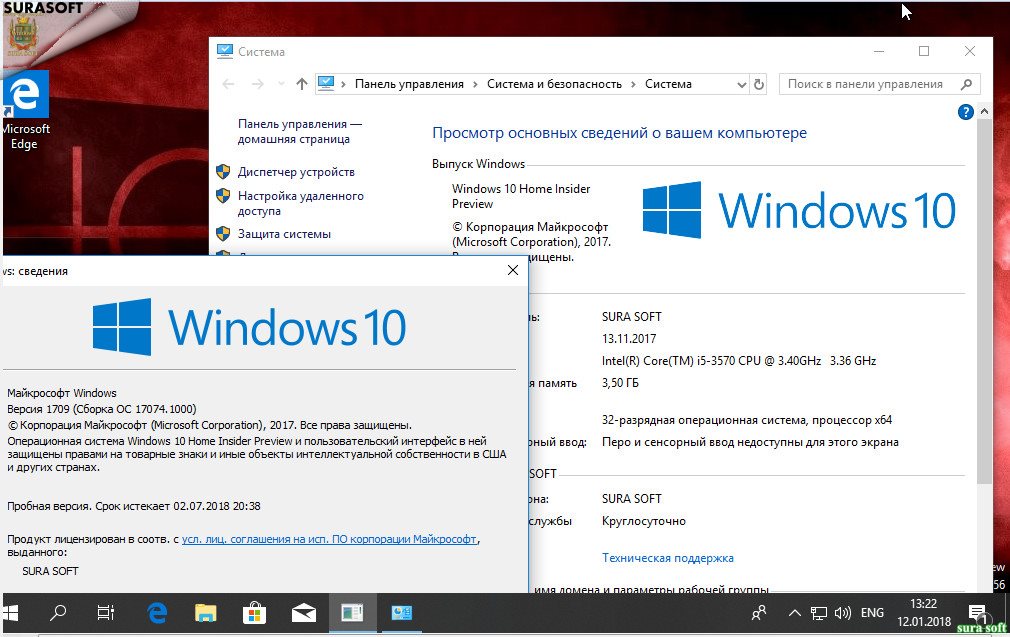The width and height of the screenshot is (1010, 637).
Task: Open Mail app from taskbar
Action: pos(303,613)
